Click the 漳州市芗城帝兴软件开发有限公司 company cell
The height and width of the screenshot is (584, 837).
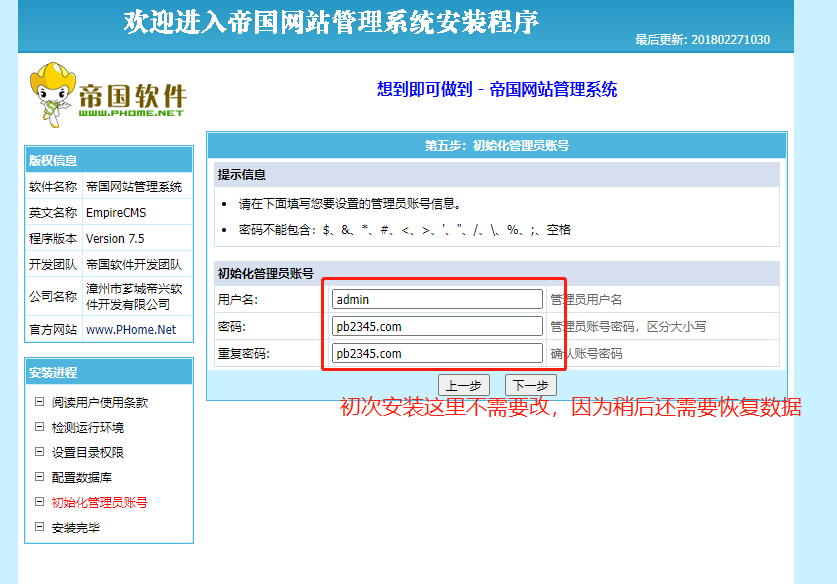[x=137, y=297]
